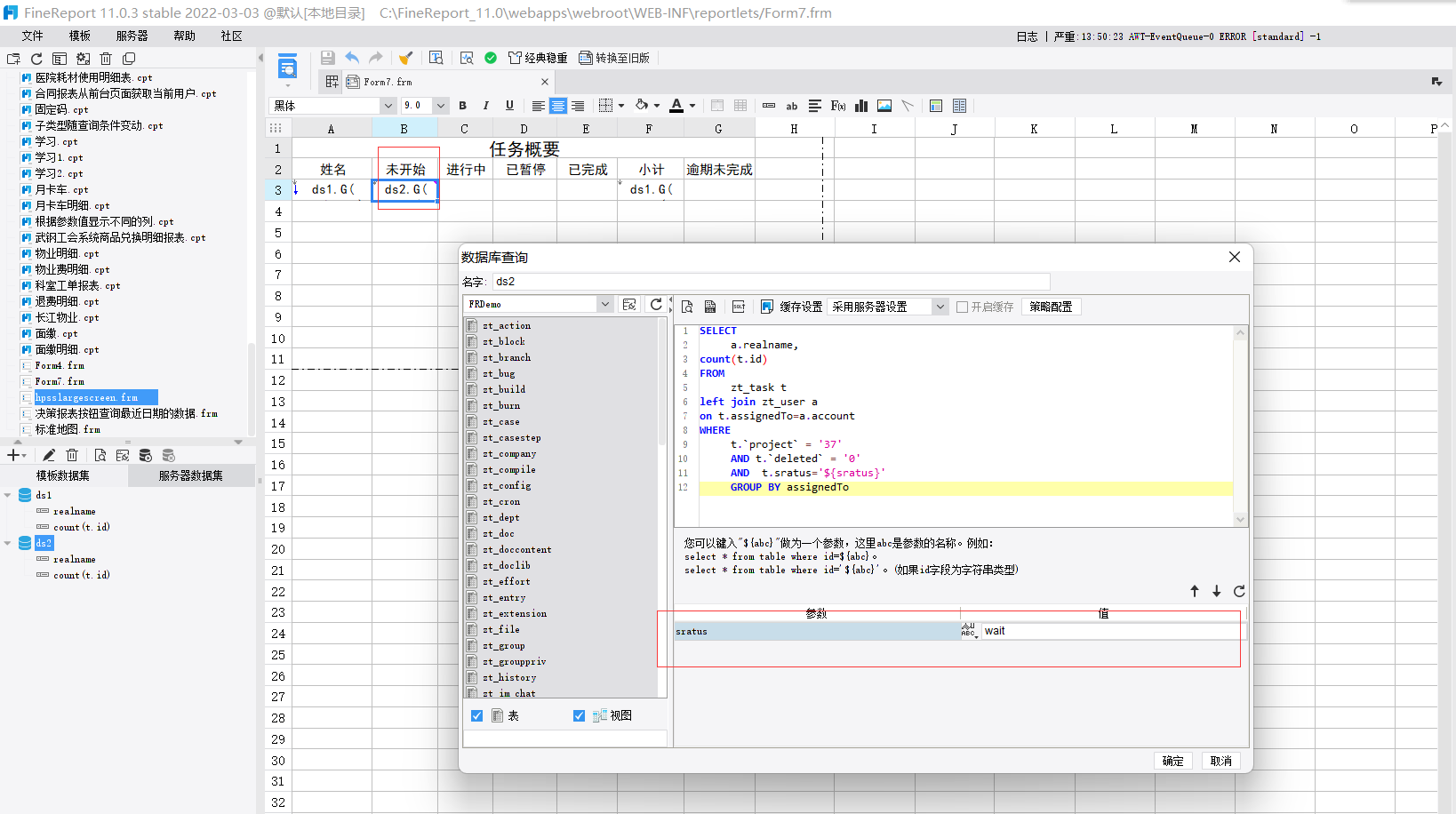This screenshot has height=814, width=1456.
Task: Align cell text center
Action: pyautogui.click(x=558, y=106)
